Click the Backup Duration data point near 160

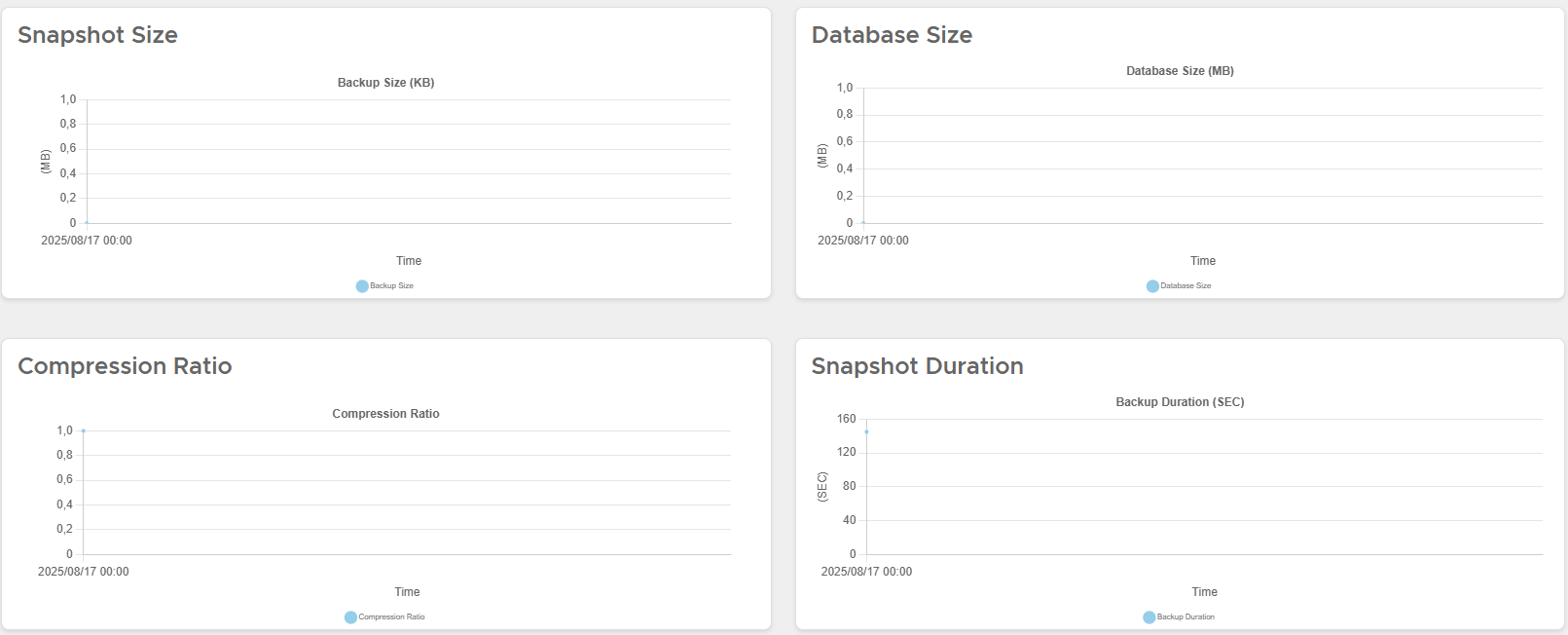(x=866, y=431)
